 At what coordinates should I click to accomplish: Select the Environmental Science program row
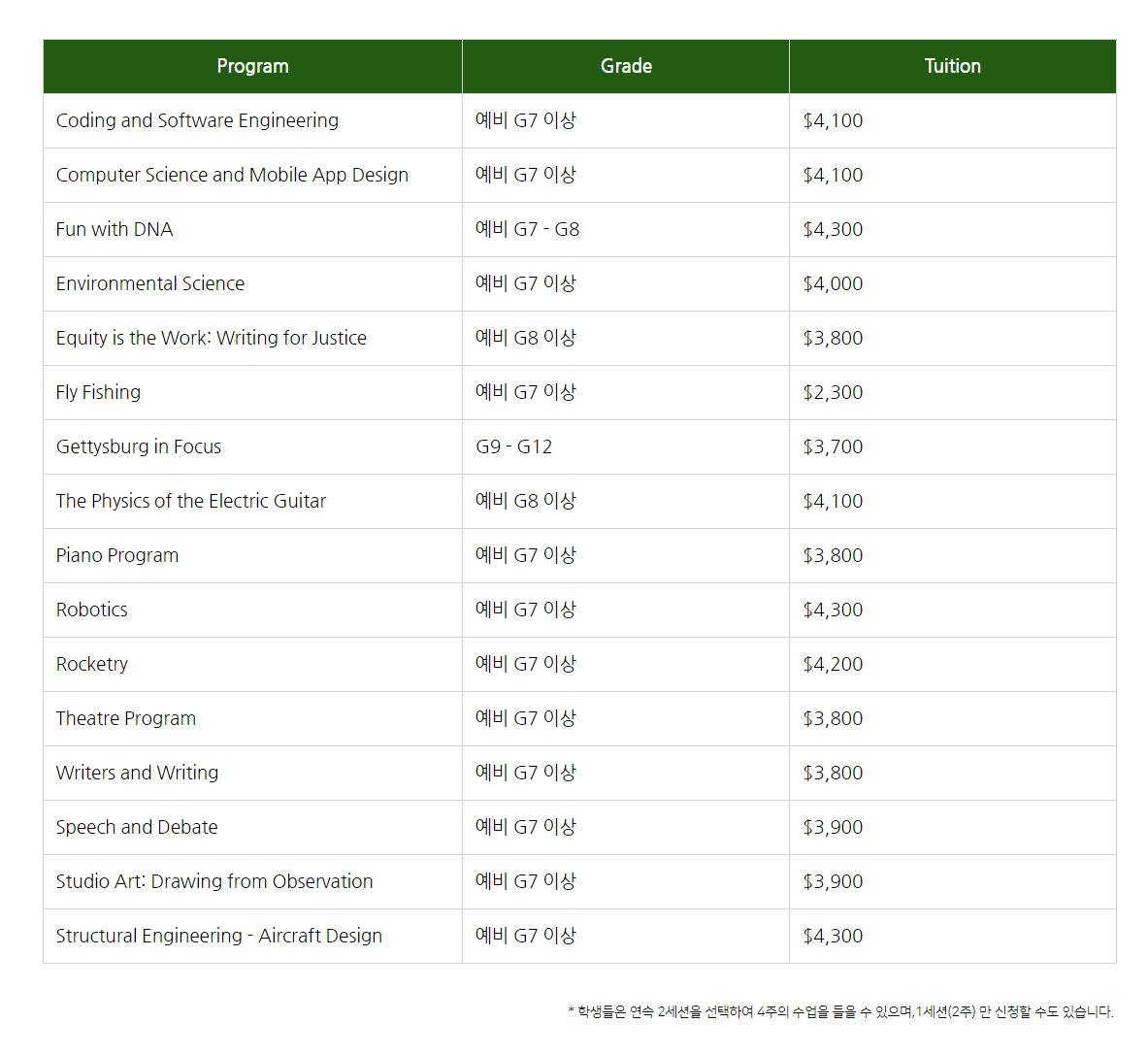coord(150,283)
